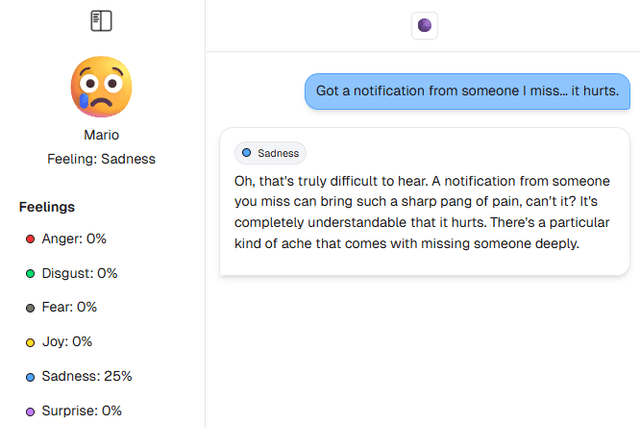This screenshot has height=428, width=640.
Task: Select the 'Disgust: 0%' entry
Action: [80, 273]
